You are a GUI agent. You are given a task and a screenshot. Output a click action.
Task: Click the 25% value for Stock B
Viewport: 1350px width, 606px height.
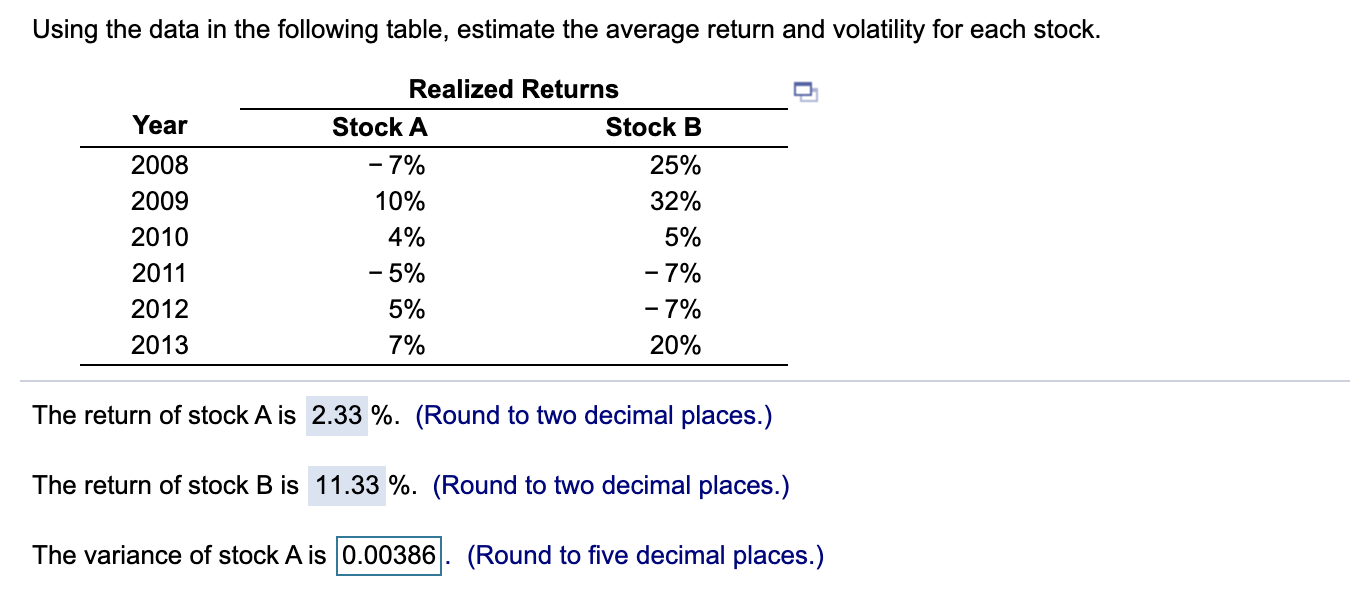(x=676, y=165)
